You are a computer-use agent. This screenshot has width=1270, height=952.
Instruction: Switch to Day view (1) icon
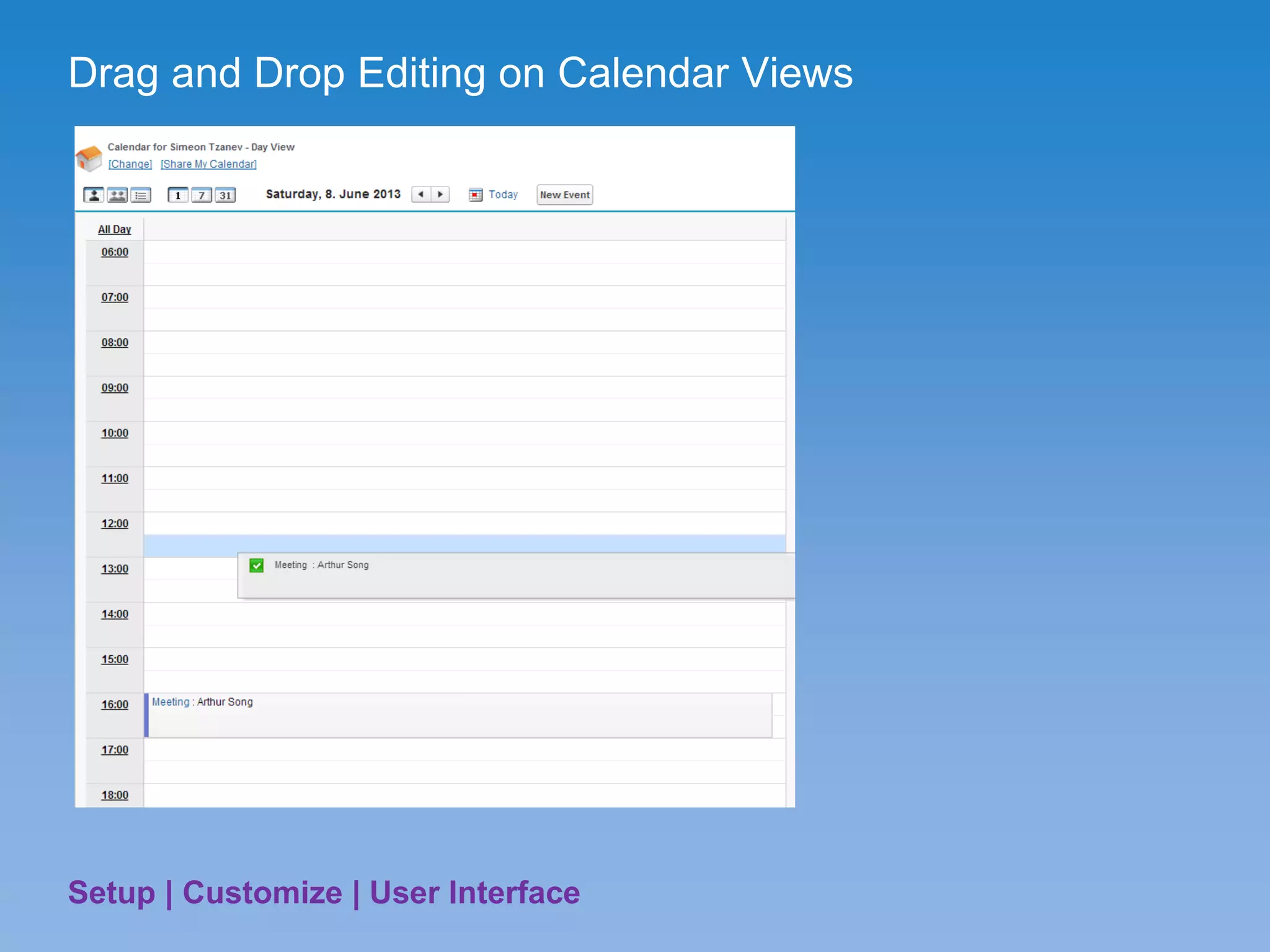[x=178, y=195]
